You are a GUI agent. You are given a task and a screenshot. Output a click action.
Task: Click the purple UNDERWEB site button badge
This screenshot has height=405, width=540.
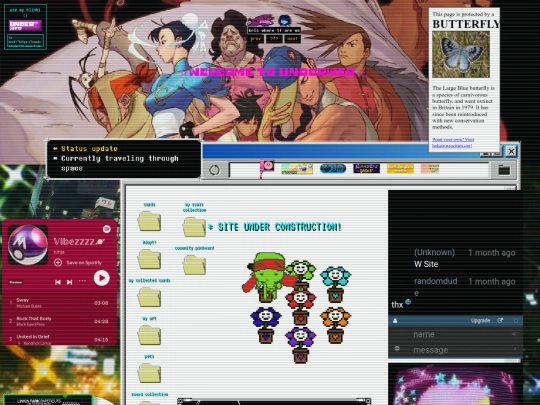coord(25,25)
